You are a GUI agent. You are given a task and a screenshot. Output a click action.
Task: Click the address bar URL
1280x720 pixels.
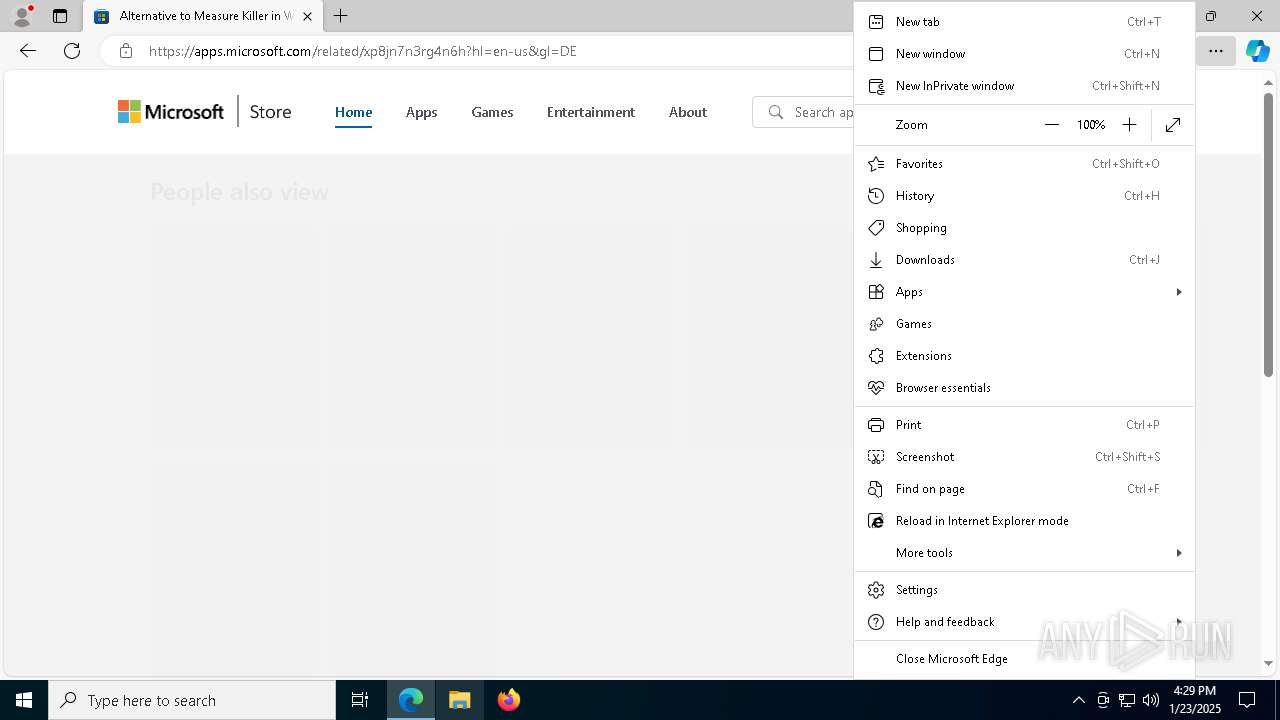(x=363, y=51)
